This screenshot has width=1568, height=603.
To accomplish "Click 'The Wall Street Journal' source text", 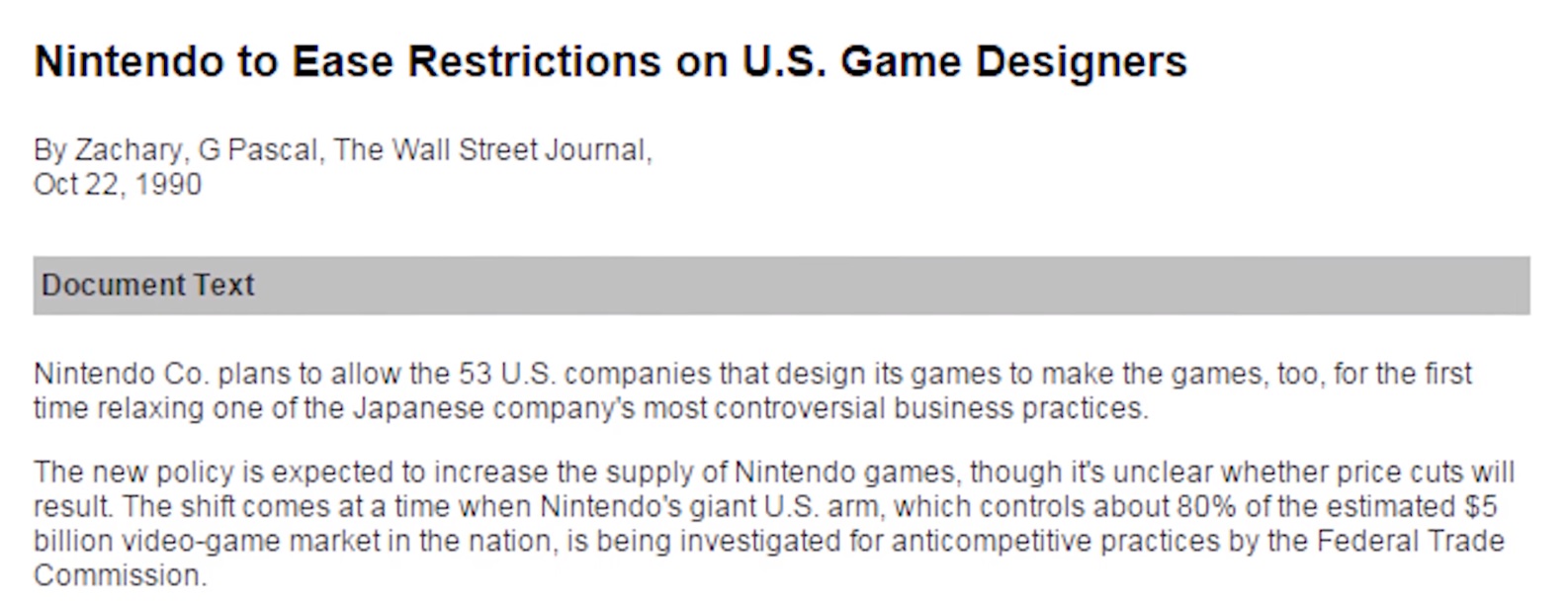I will 490,150.
